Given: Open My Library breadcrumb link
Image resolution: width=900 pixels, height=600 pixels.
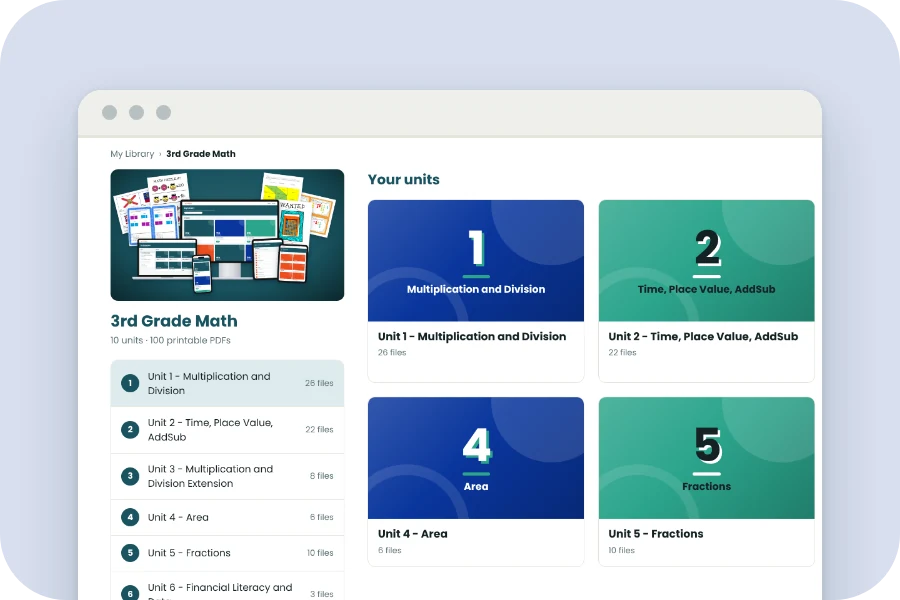Looking at the screenshot, I should click(132, 154).
